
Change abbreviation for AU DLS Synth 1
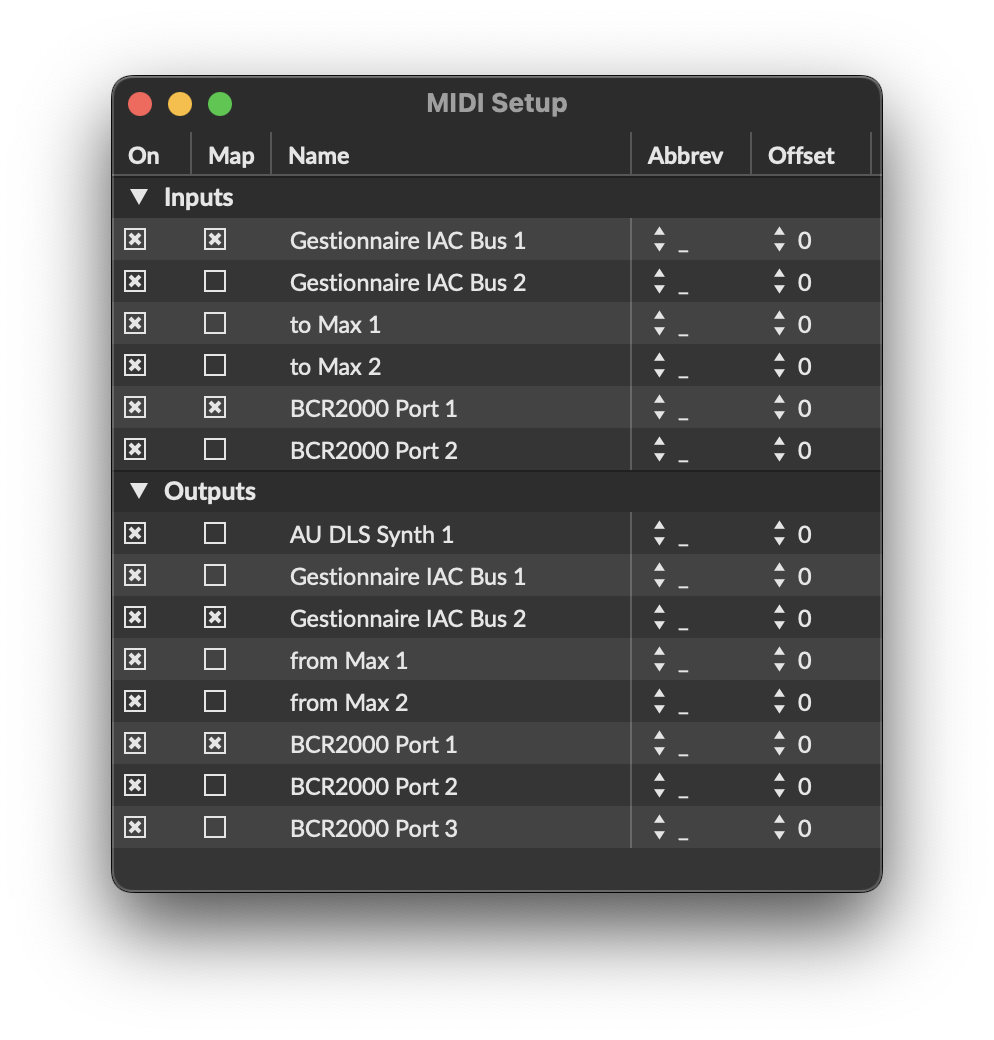(x=659, y=533)
